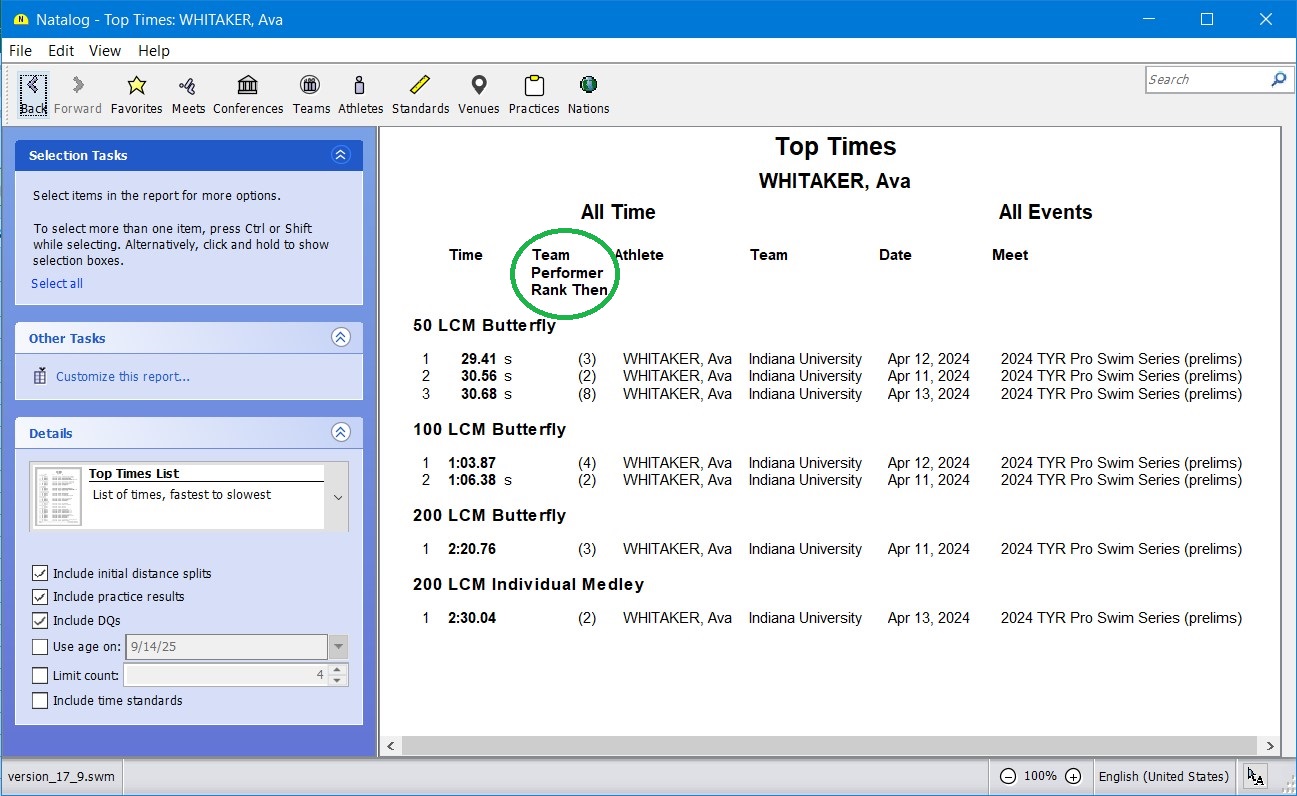Uncheck Include initial distance splits

click(x=40, y=574)
